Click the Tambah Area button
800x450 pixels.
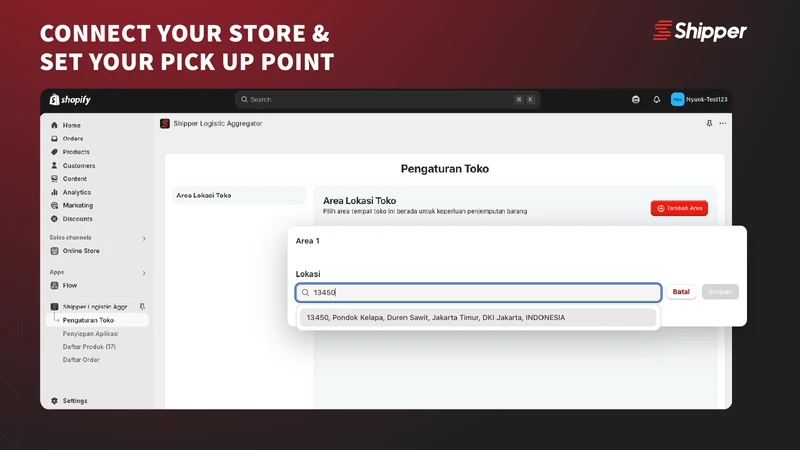679,208
